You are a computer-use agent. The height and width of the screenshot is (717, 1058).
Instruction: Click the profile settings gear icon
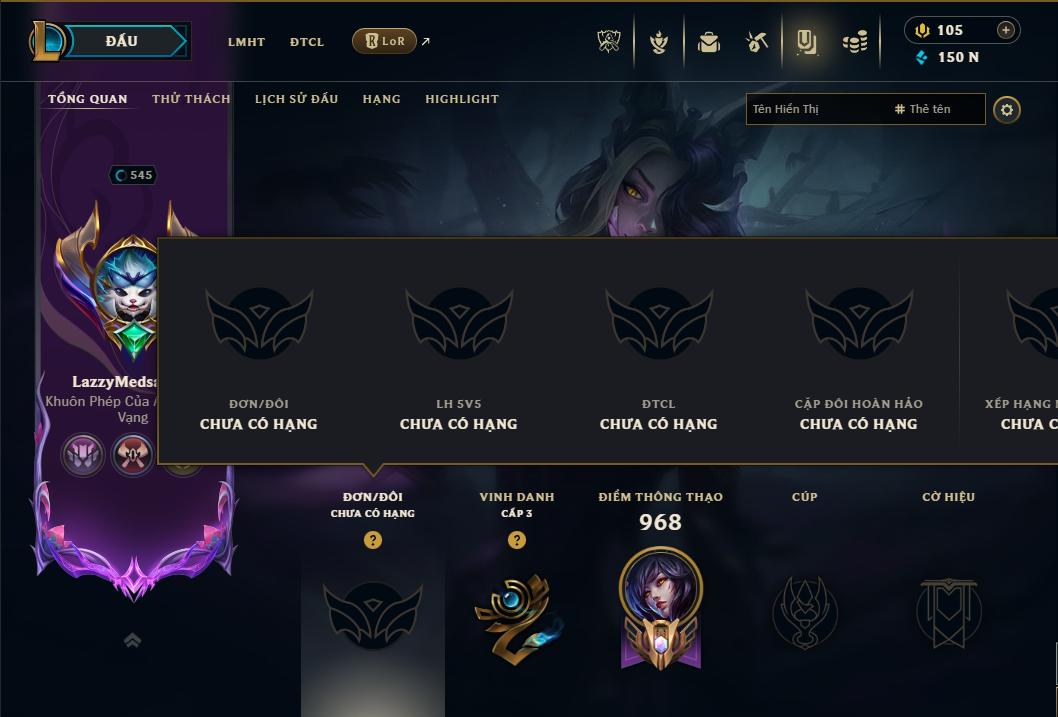click(x=1007, y=110)
